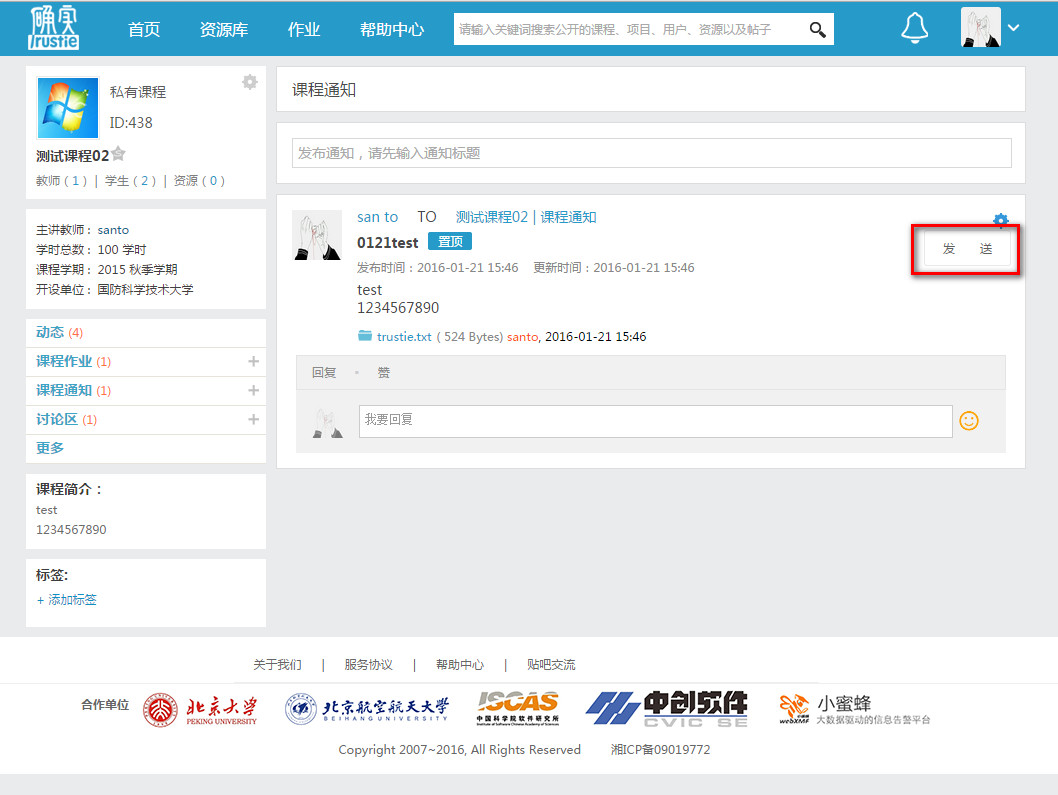Add new 讨论区 post with plus icon
This screenshot has width=1058, height=795.
[254, 419]
